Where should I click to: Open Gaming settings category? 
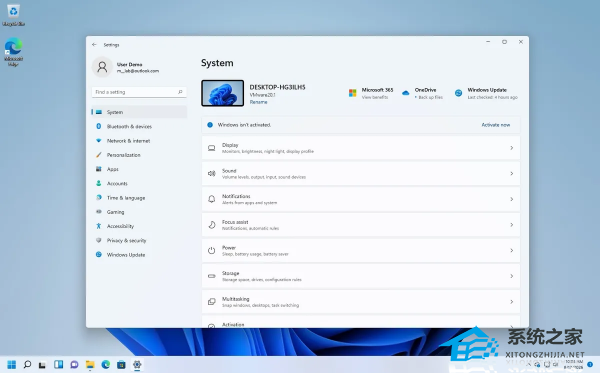pos(139,212)
